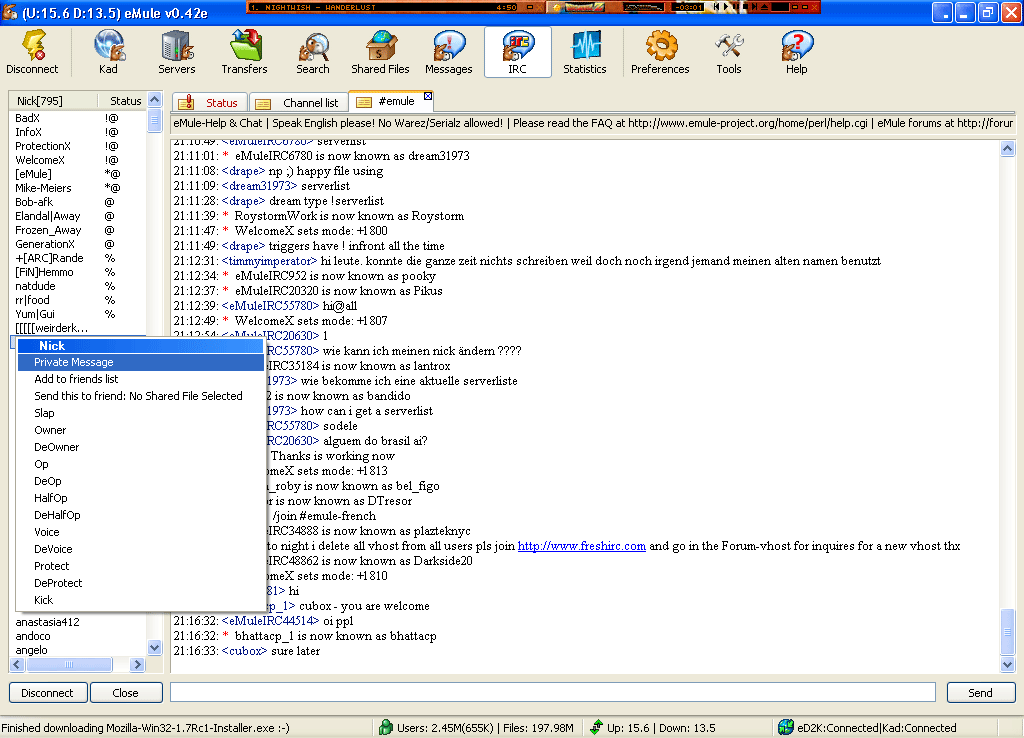Viewport: 1024px width, 738px height.
Task: Select natdude in the nick list
Action: [35, 286]
